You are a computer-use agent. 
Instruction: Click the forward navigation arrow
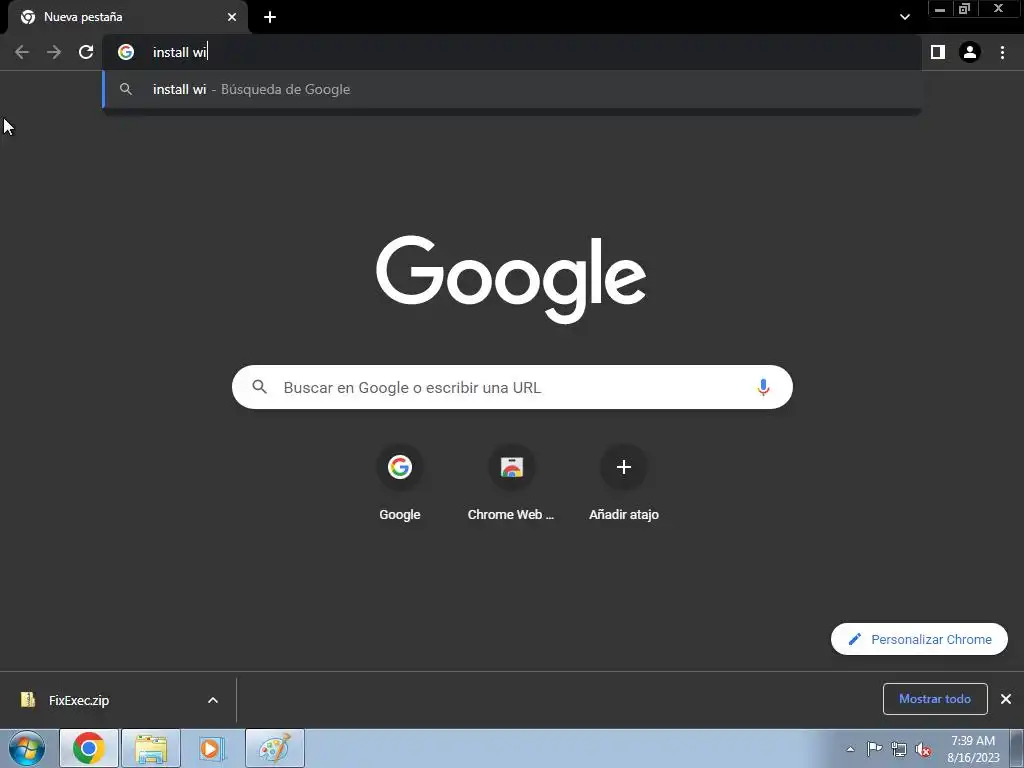point(54,52)
